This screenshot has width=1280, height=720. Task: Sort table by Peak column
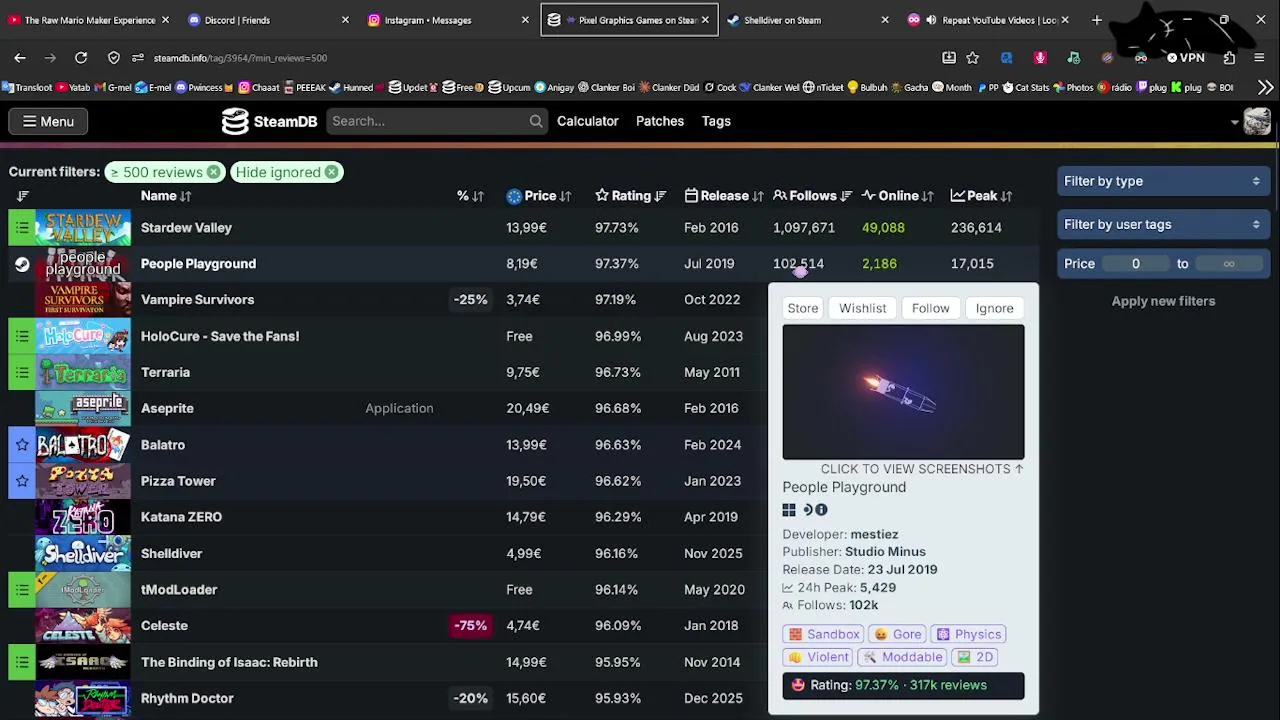tap(982, 196)
